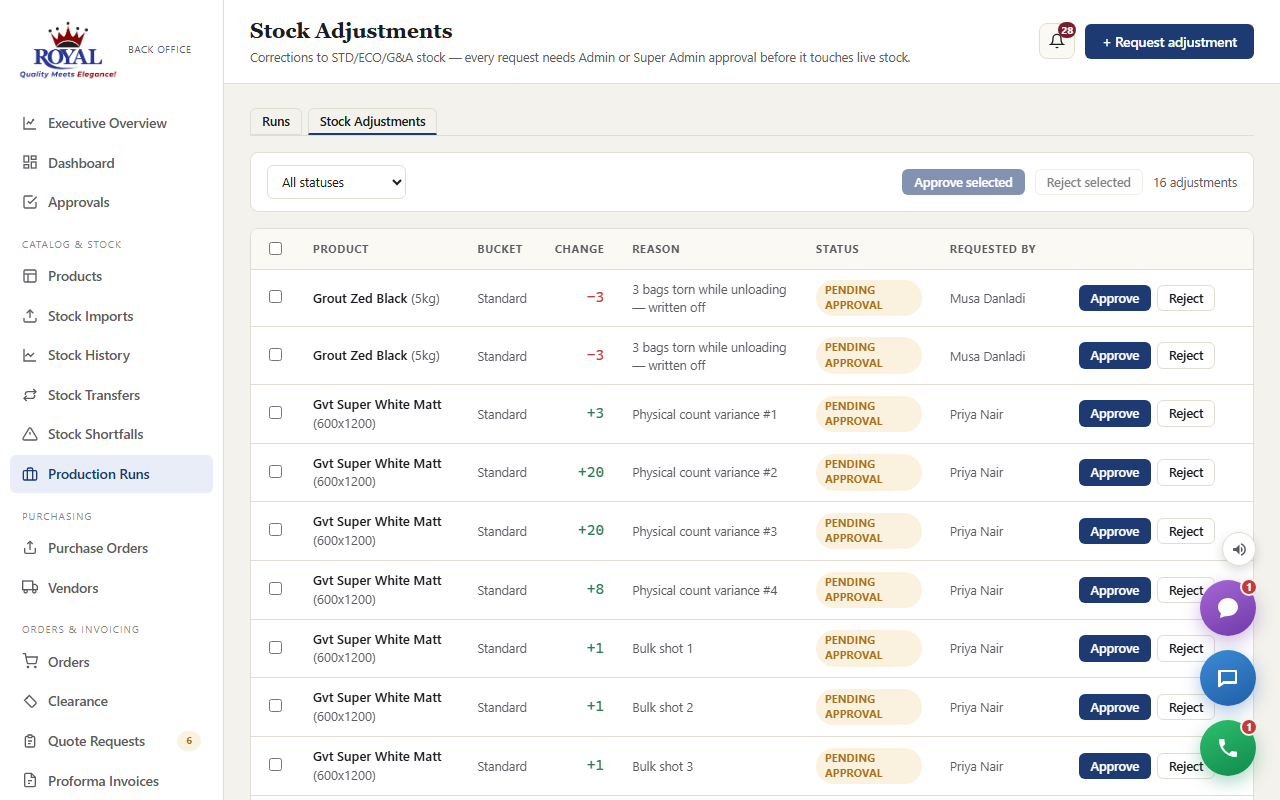Check the Bulk shot 2 row
The image size is (1280, 800).
pos(276,706)
